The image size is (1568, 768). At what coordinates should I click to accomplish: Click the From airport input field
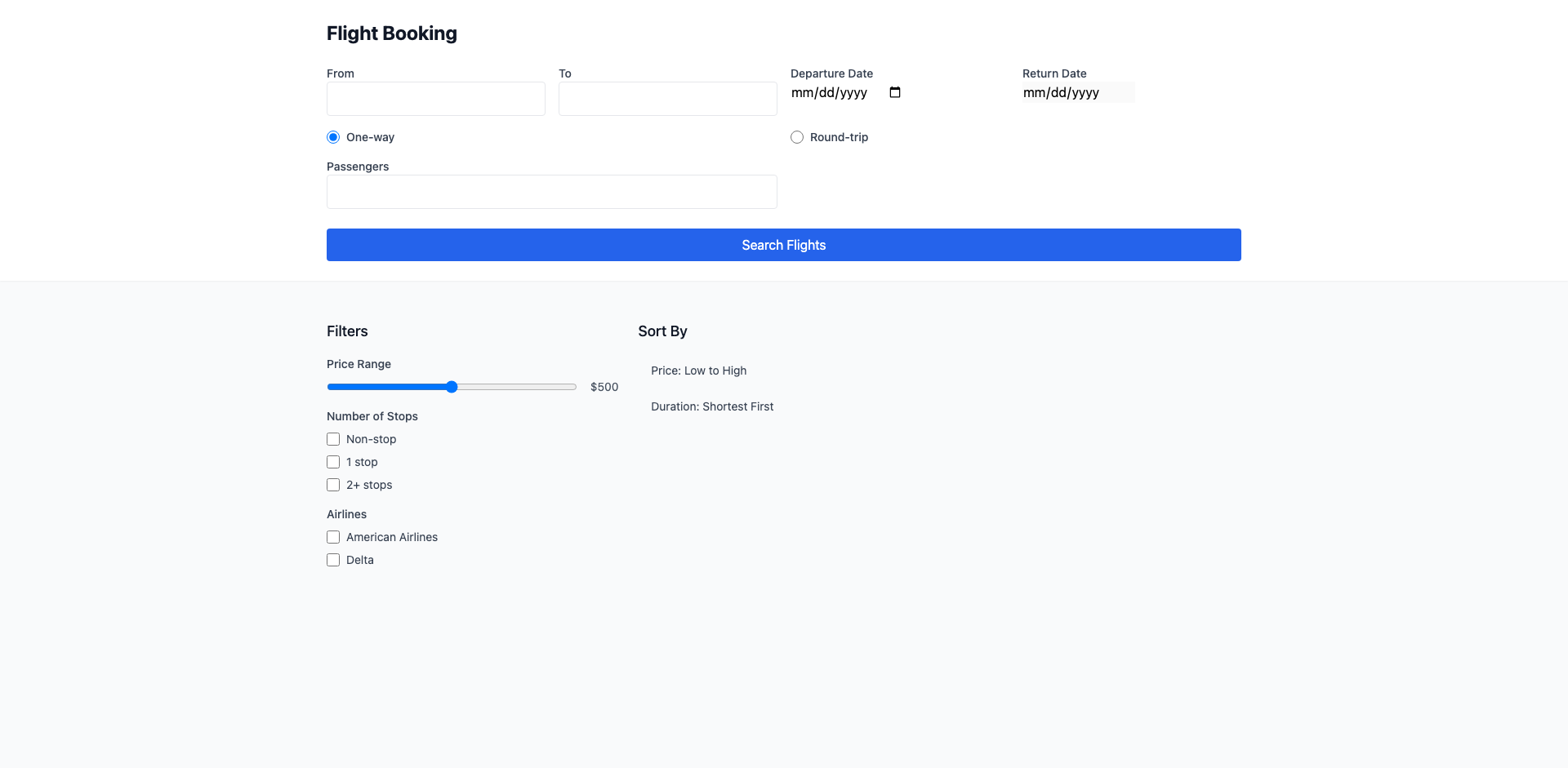(x=435, y=99)
